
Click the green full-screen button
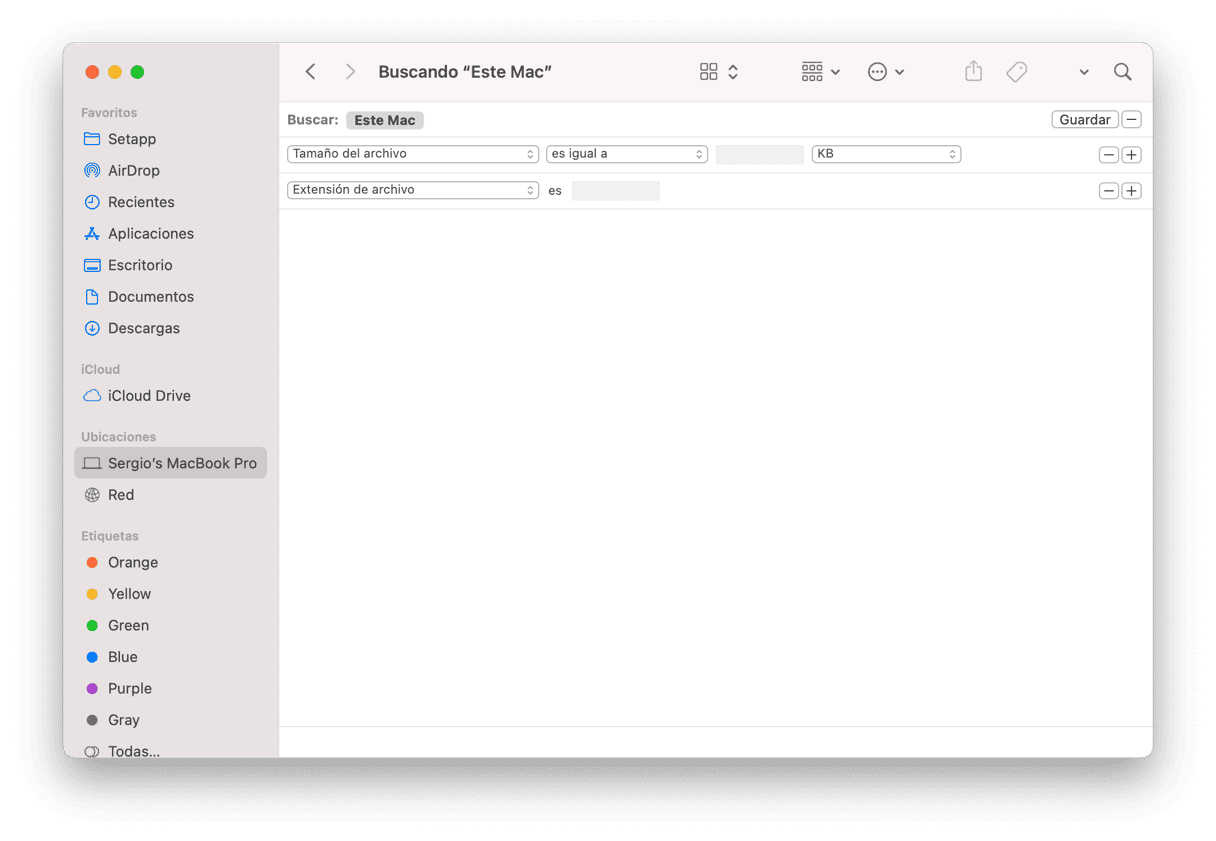138,72
